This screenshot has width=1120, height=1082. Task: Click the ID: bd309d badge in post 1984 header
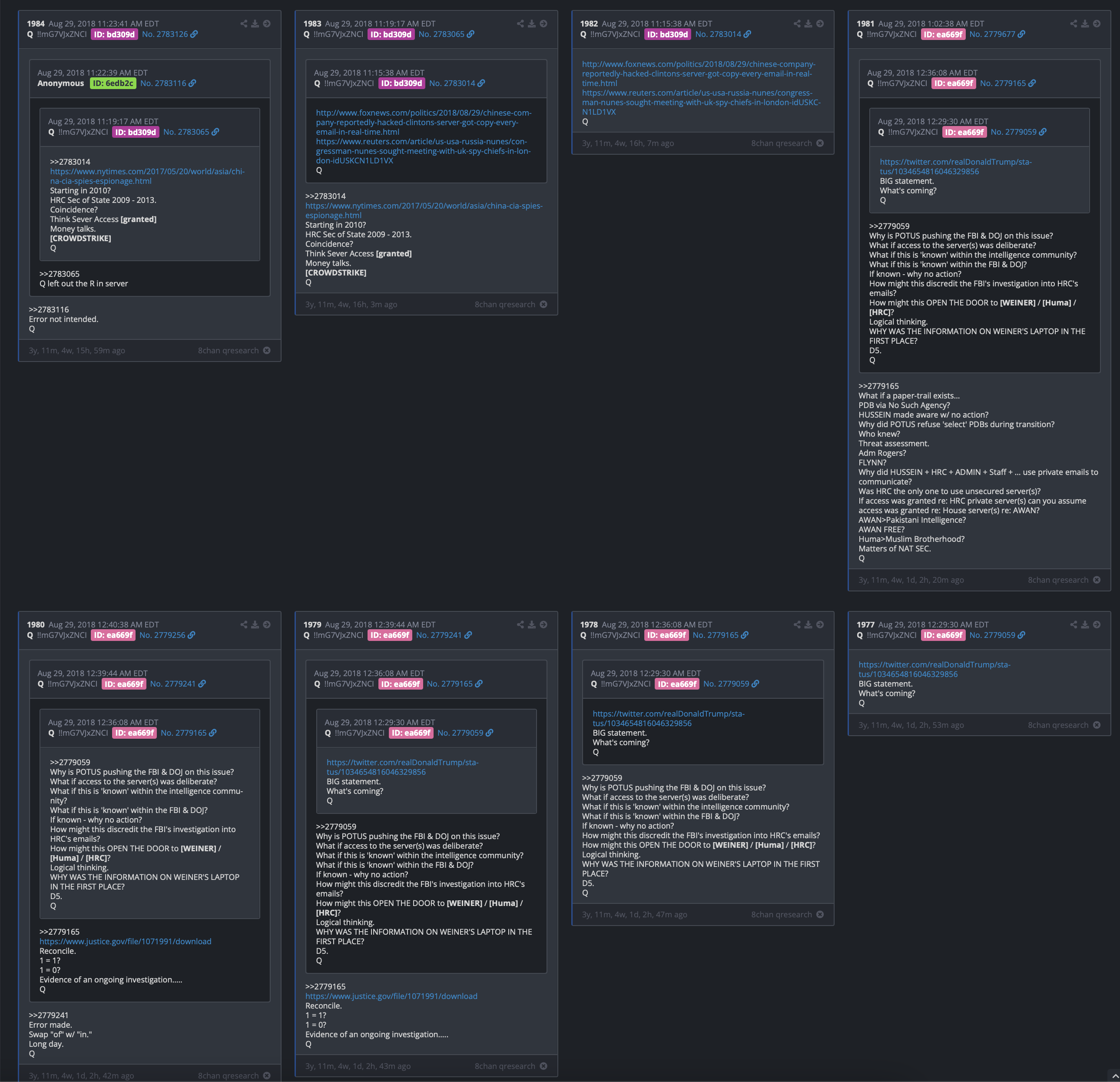[114, 34]
